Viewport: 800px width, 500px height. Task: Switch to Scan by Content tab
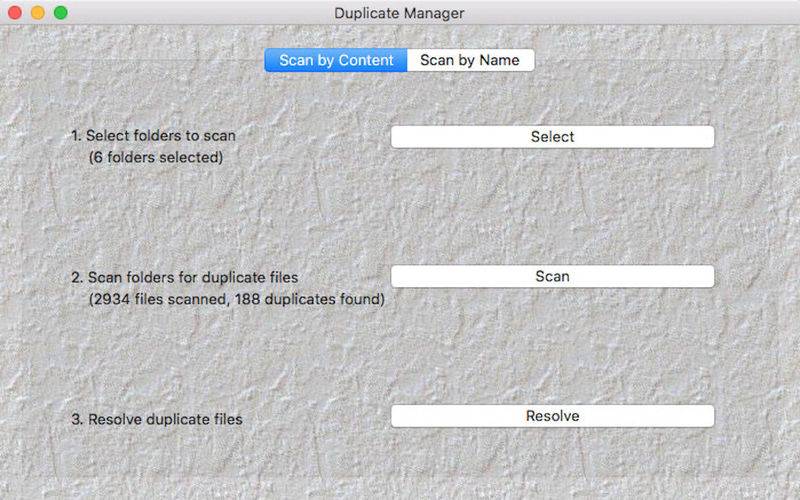[x=336, y=60]
